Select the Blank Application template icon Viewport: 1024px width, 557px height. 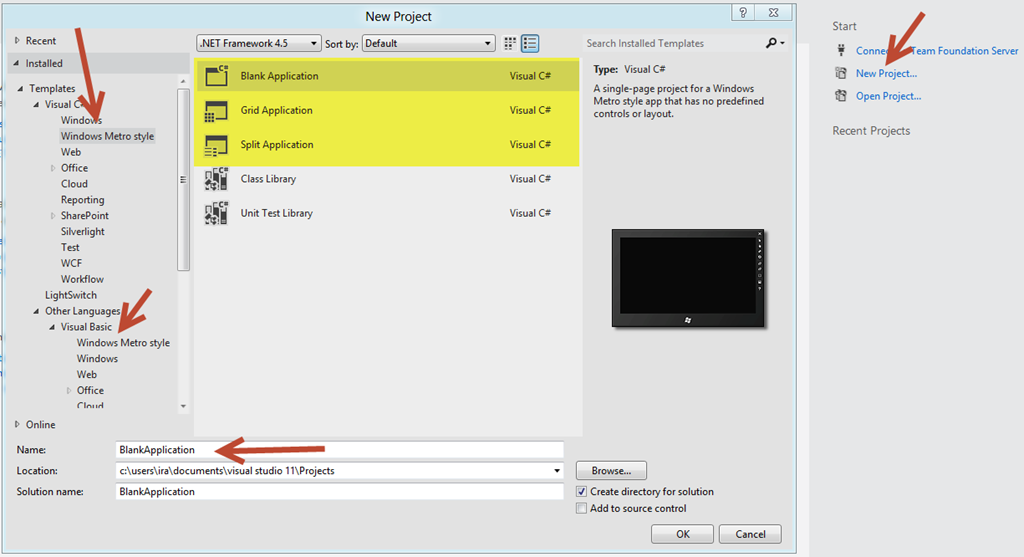[217, 76]
